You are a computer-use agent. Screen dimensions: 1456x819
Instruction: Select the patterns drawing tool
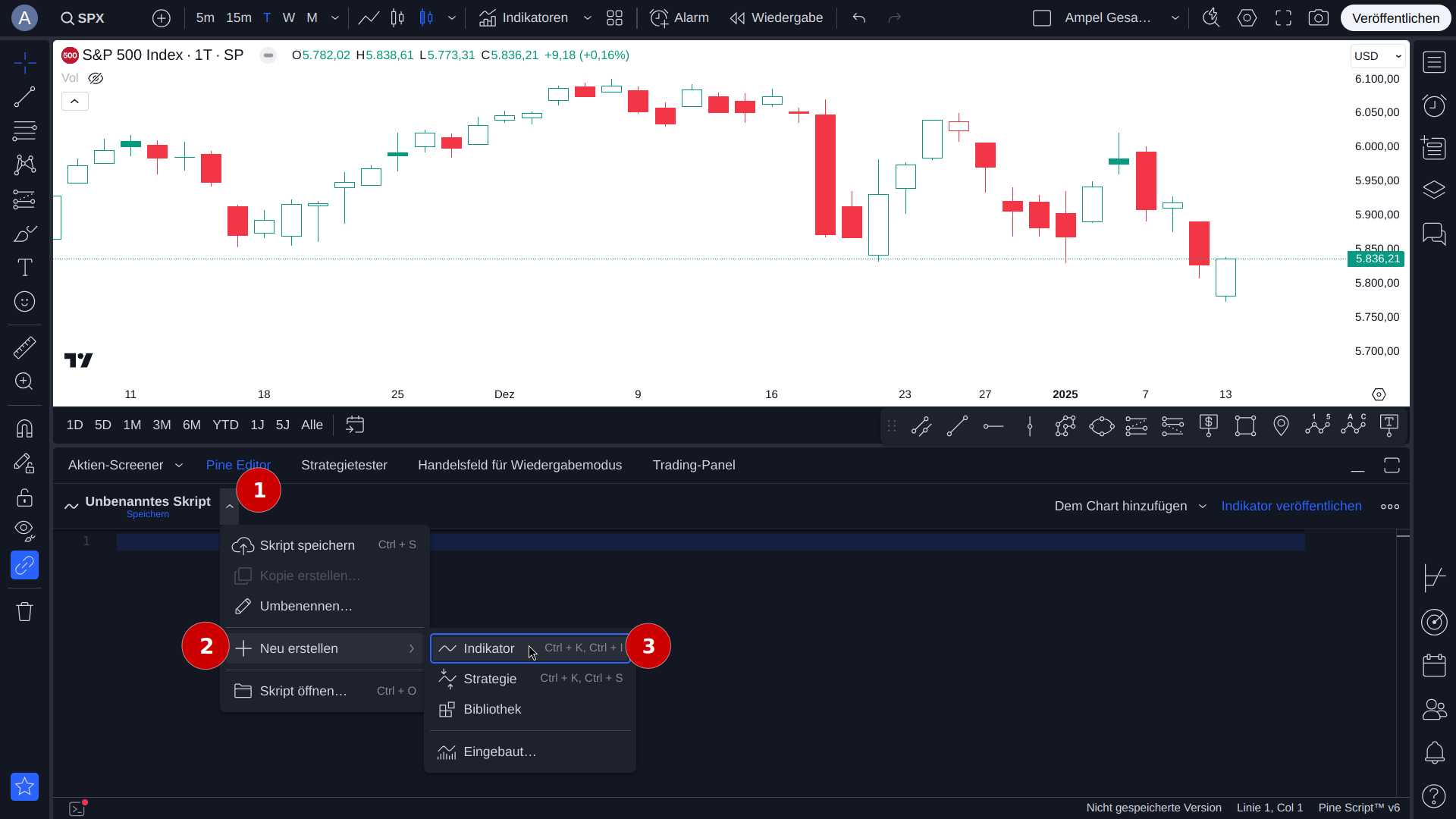[24, 165]
